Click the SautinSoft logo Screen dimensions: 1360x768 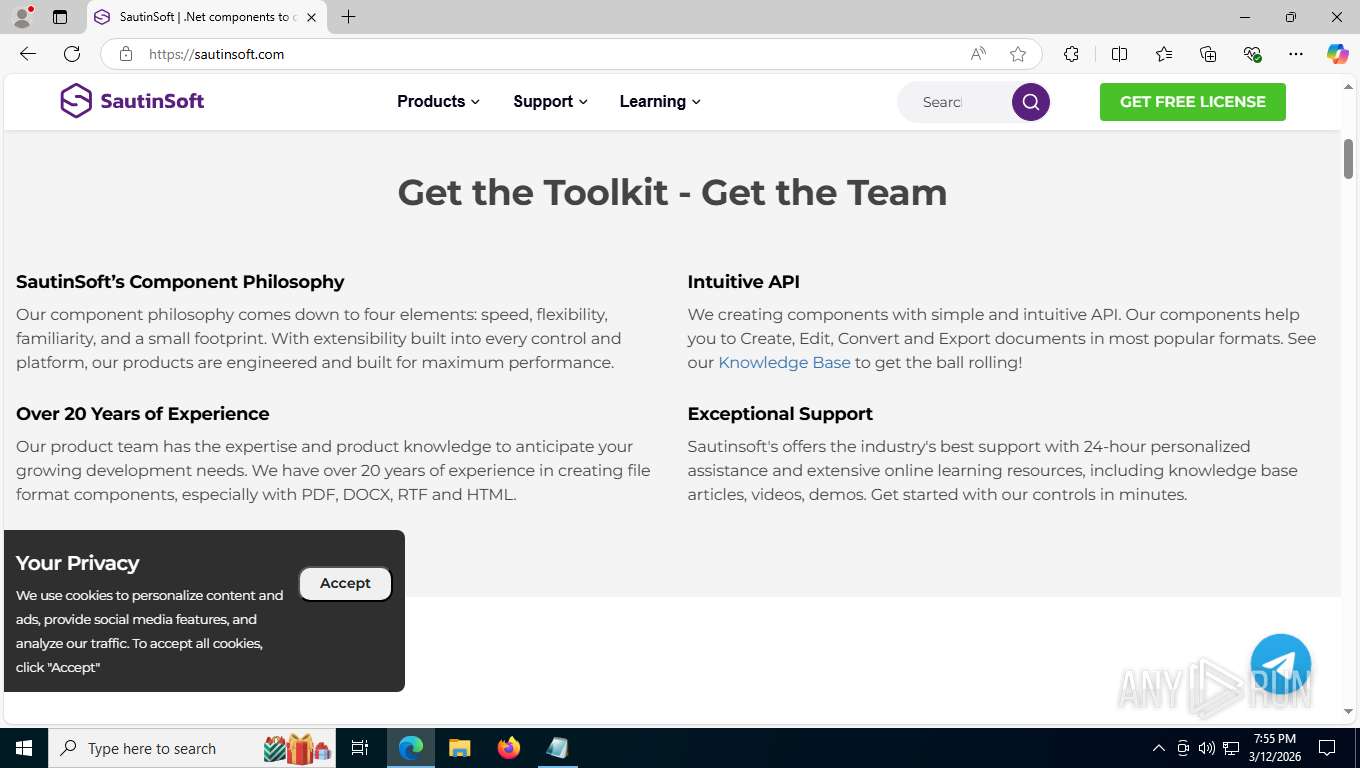(x=132, y=101)
